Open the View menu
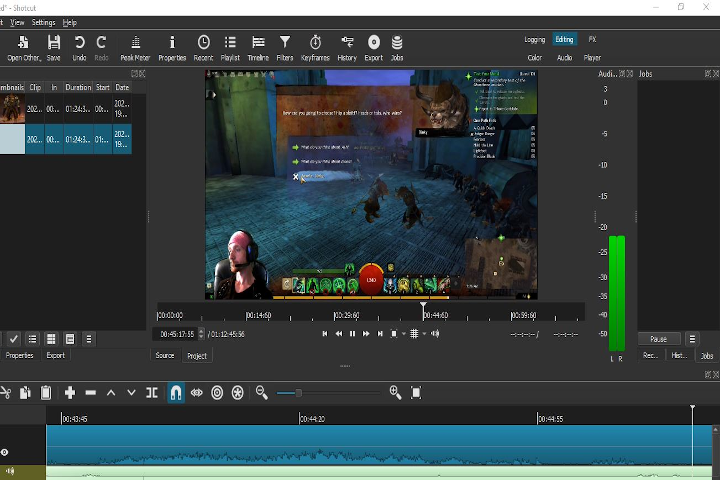 (17, 23)
